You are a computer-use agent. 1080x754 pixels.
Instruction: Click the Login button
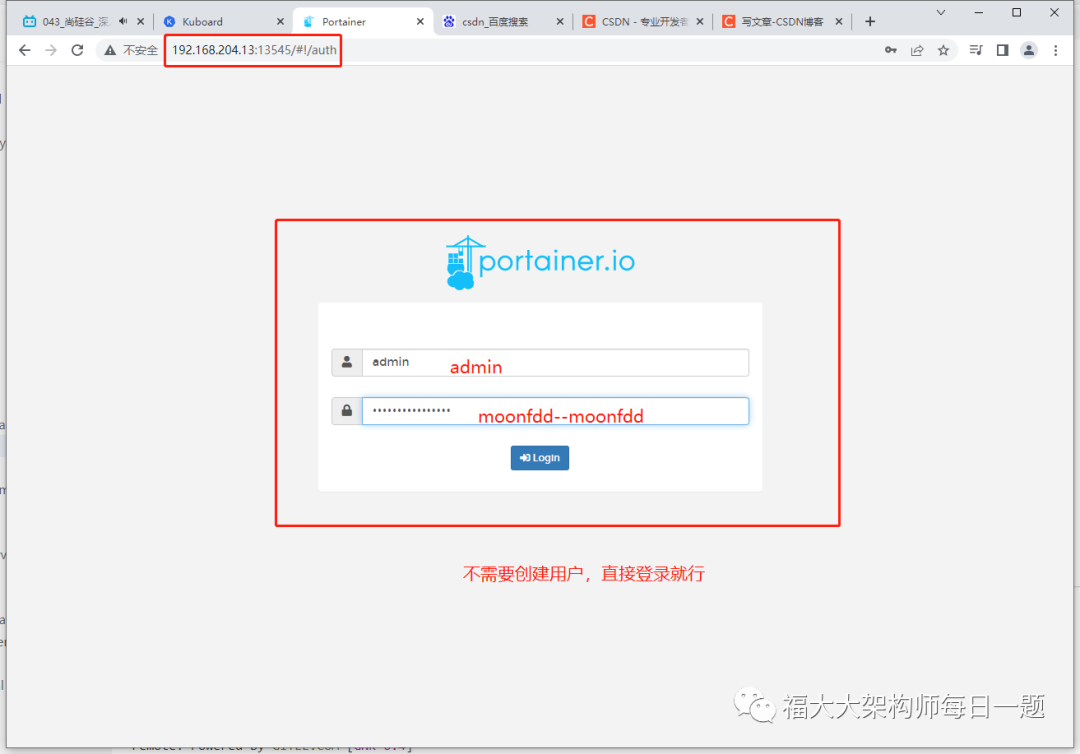[x=539, y=458]
